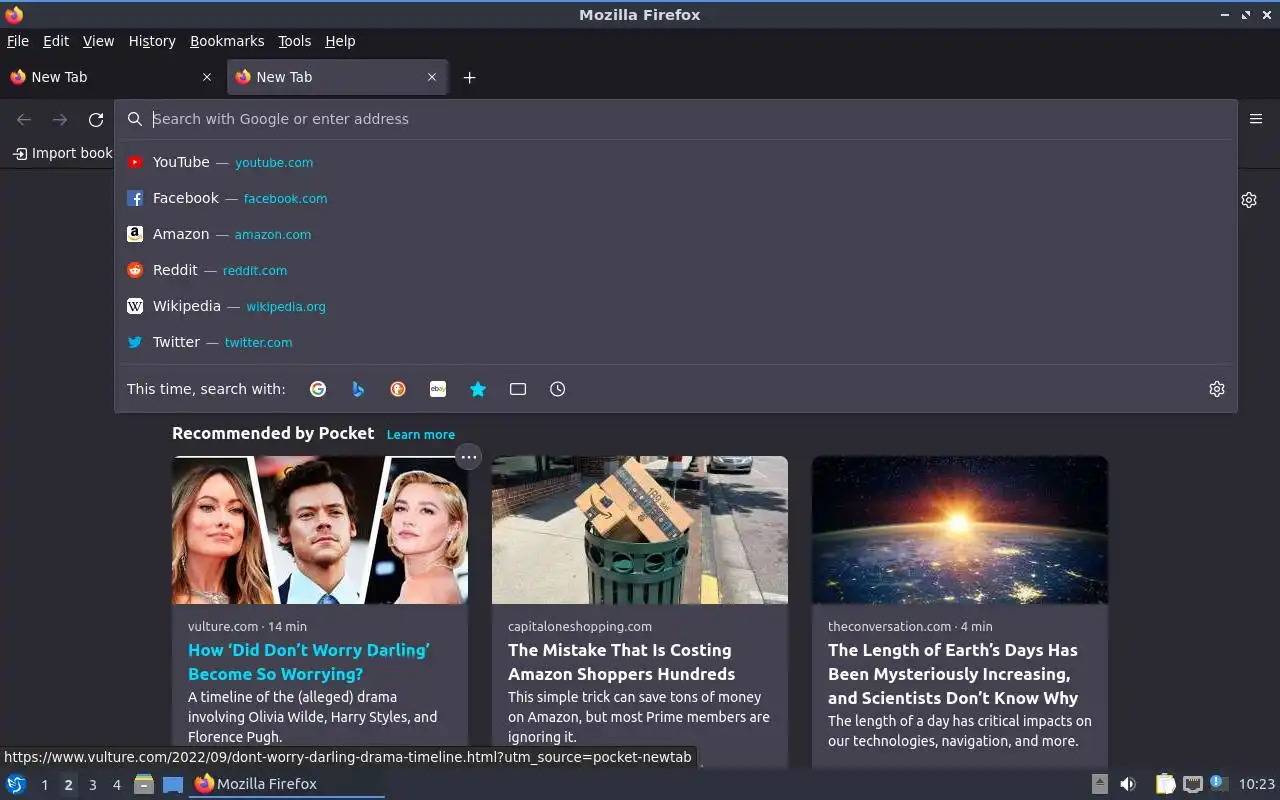Open the Bookmarks menu
Viewport: 1280px width, 800px height.
[227, 41]
